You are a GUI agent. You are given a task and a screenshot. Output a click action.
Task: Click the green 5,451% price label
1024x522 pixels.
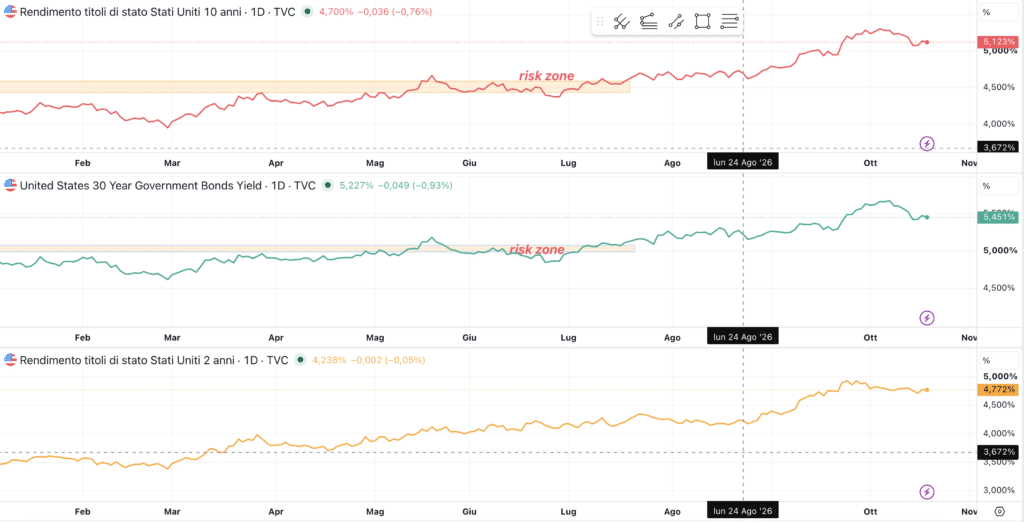997,217
